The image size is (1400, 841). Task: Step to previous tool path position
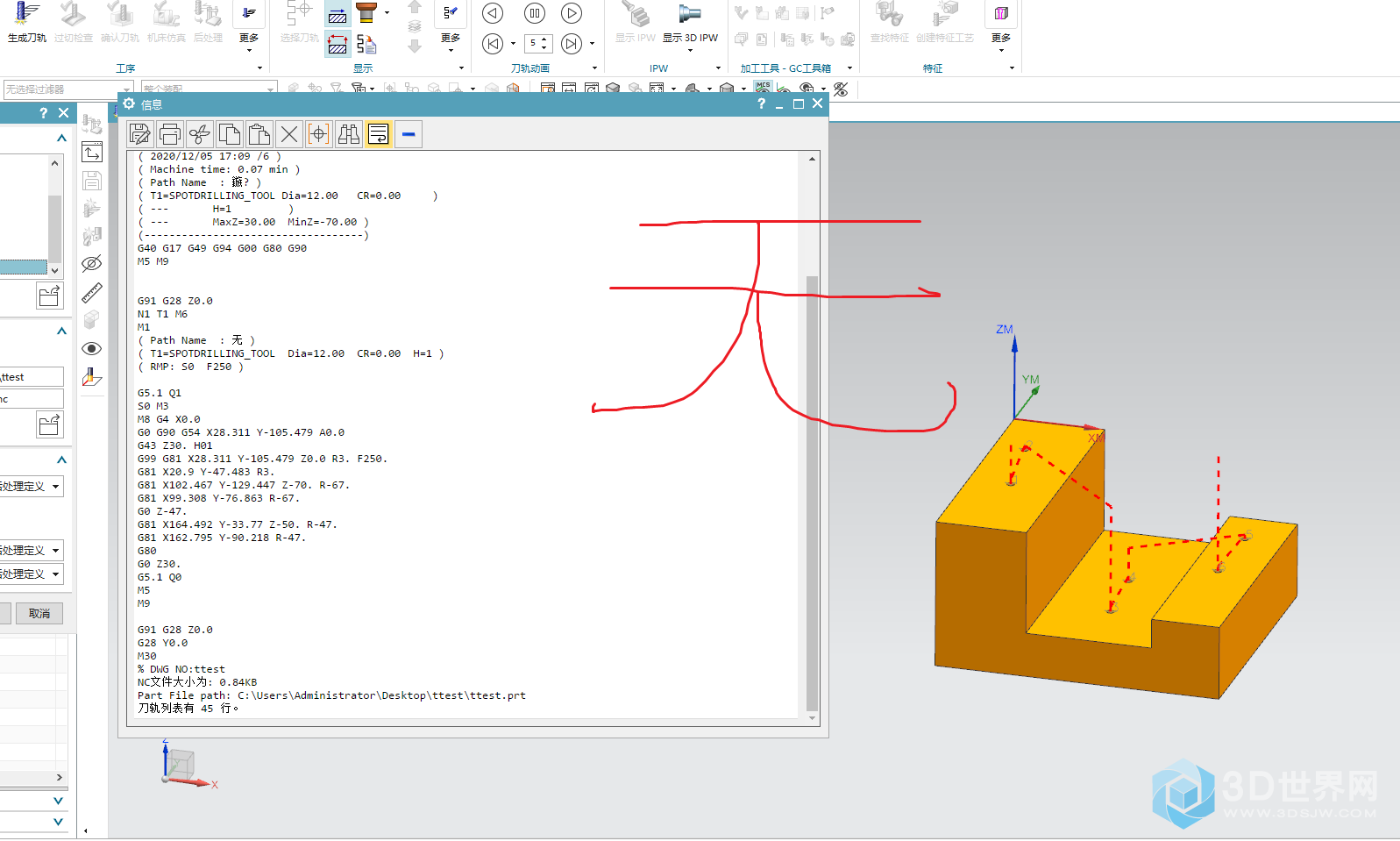click(493, 43)
